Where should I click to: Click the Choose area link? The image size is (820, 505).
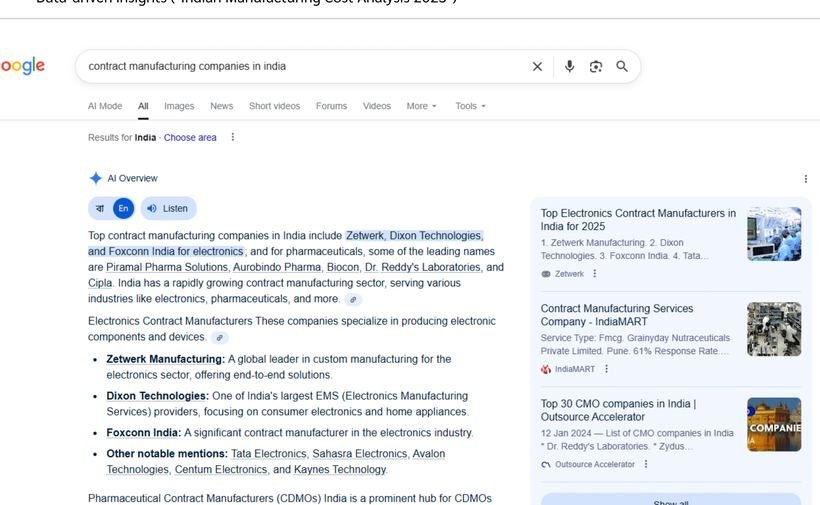pos(190,137)
